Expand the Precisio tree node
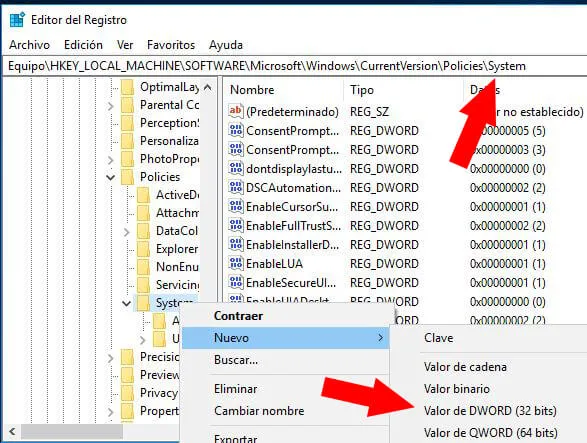 point(110,358)
